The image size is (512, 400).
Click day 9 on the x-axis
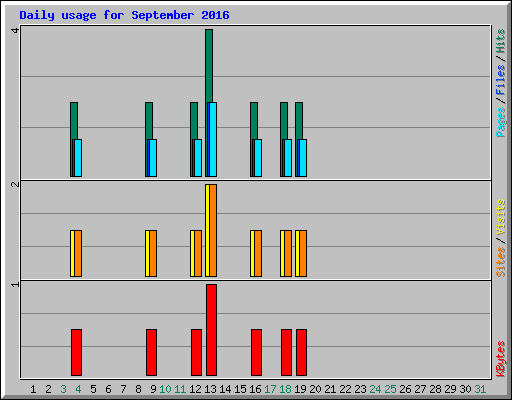[x=153, y=389]
